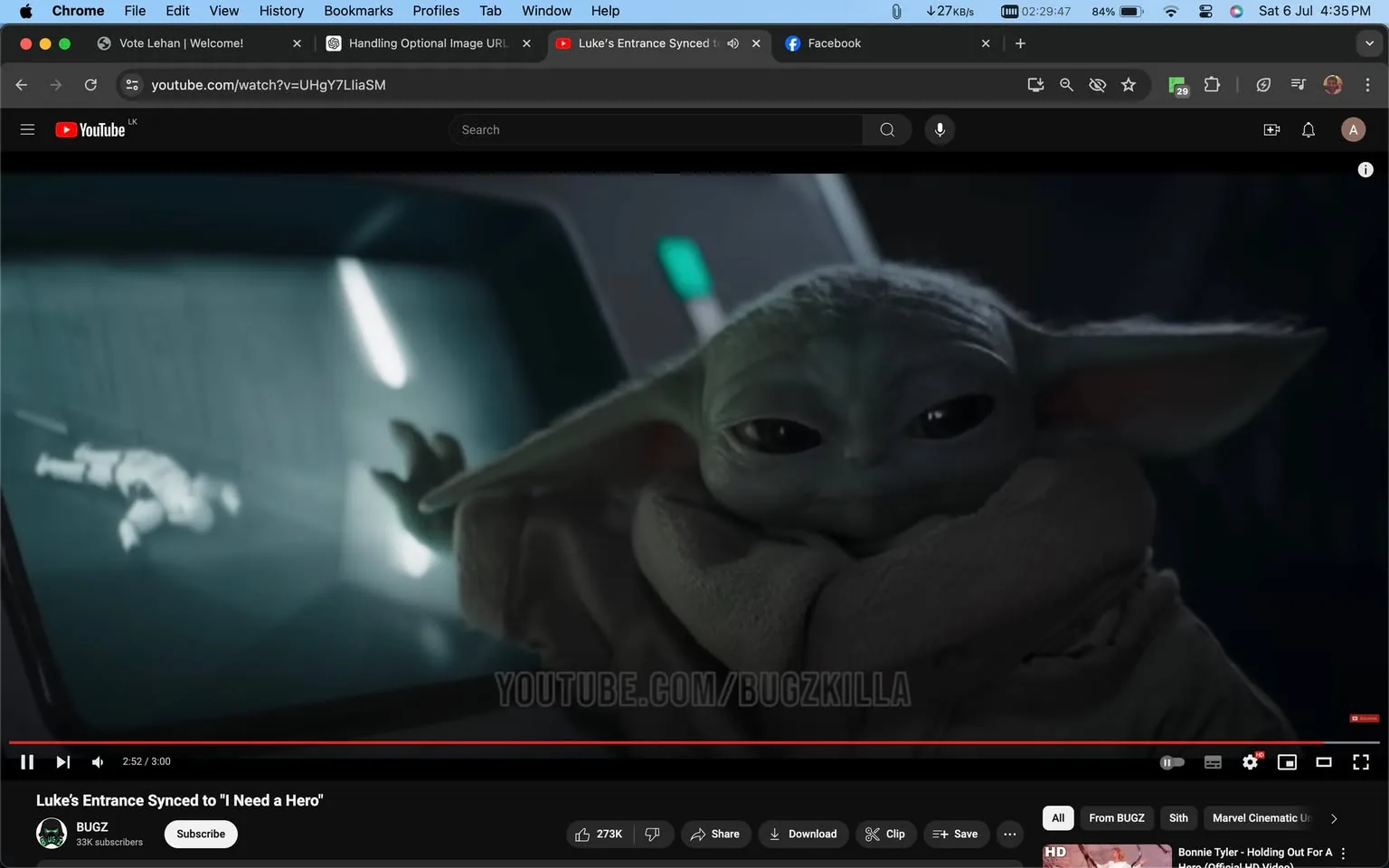Open Chrome's extensions puzzle icon
Viewport: 1389px width, 868px height.
click(x=1212, y=84)
